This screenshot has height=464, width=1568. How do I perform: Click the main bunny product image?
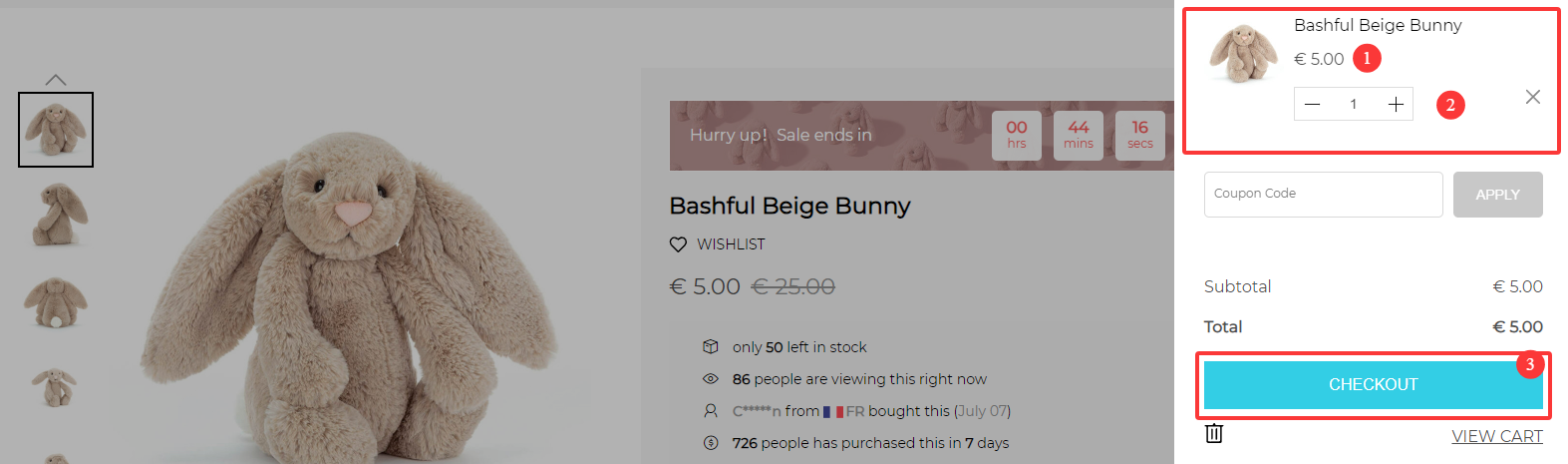click(349, 299)
